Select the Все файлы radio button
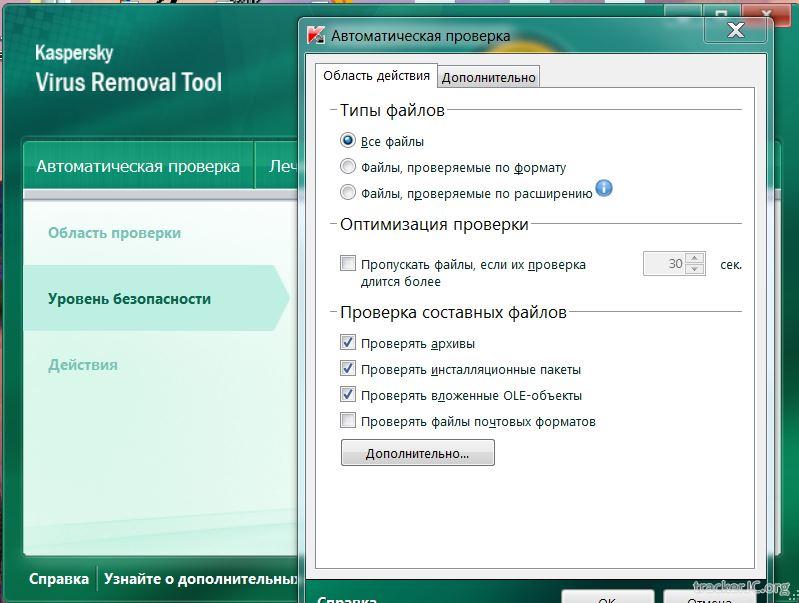Image resolution: width=799 pixels, height=603 pixels. pyautogui.click(x=348, y=141)
